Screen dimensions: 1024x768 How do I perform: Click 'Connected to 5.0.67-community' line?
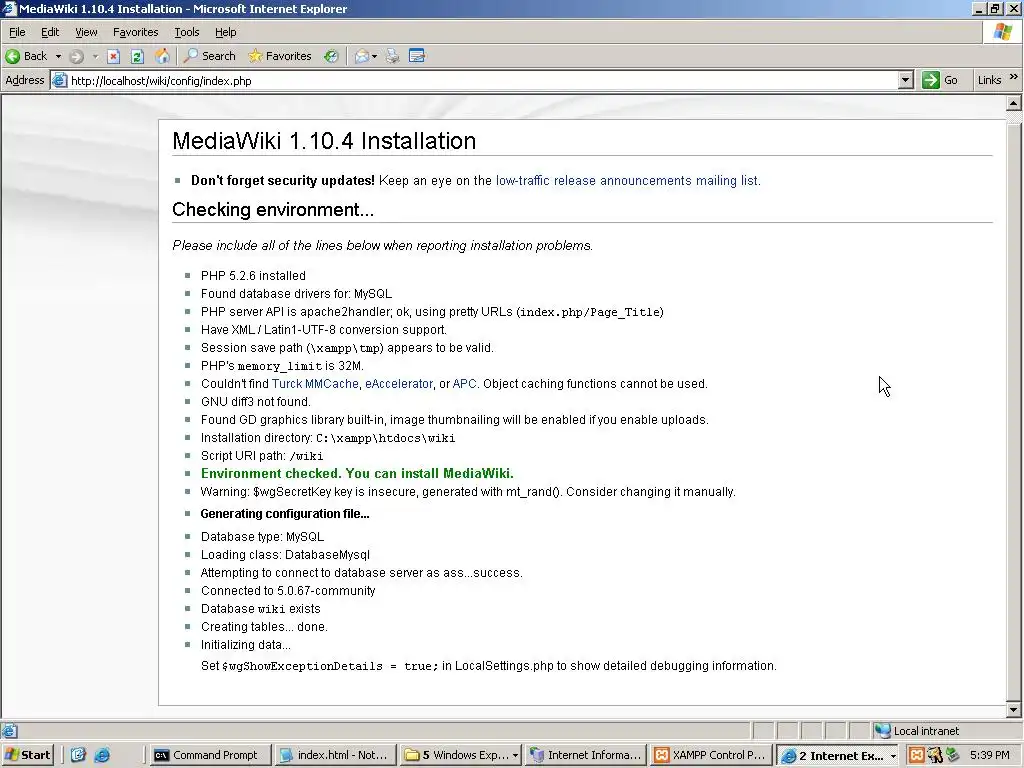coord(288,591)
